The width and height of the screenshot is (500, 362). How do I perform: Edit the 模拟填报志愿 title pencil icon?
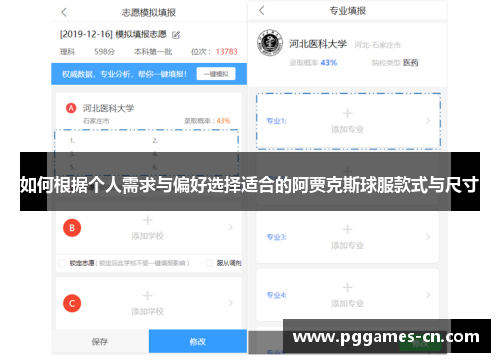pos(176,34)
